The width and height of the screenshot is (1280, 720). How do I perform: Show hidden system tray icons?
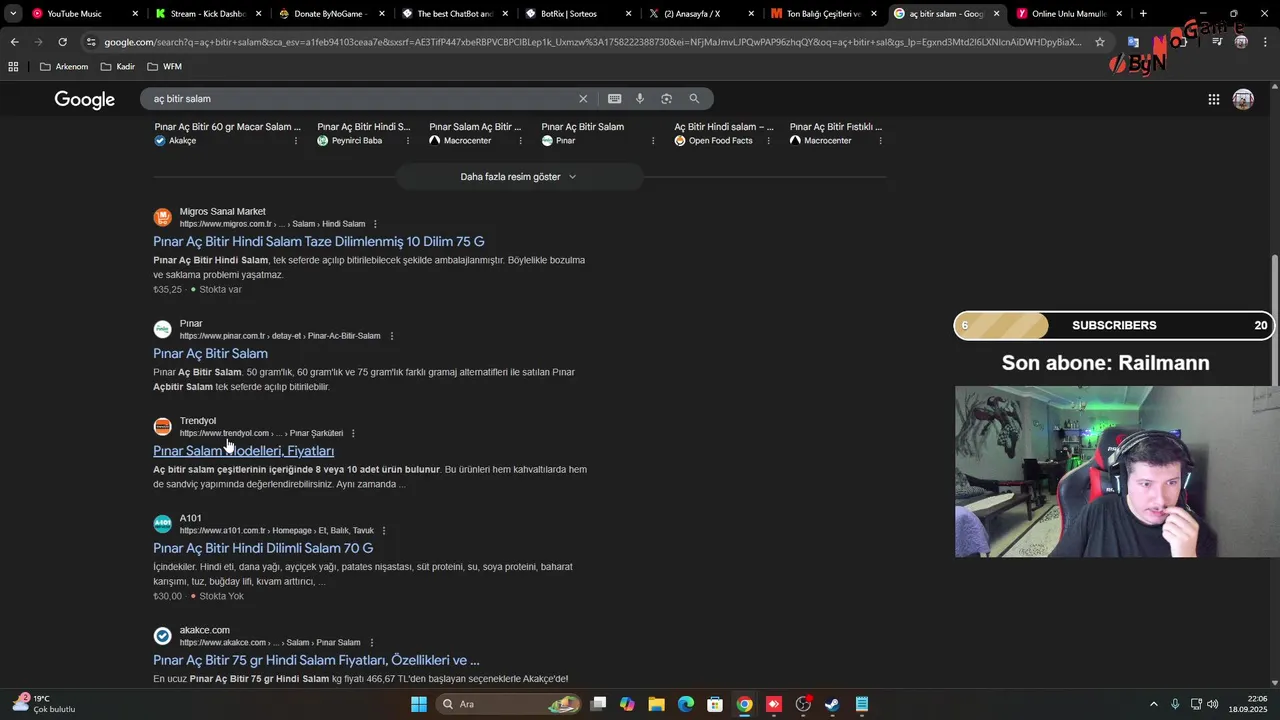[x=1153, y=704]
